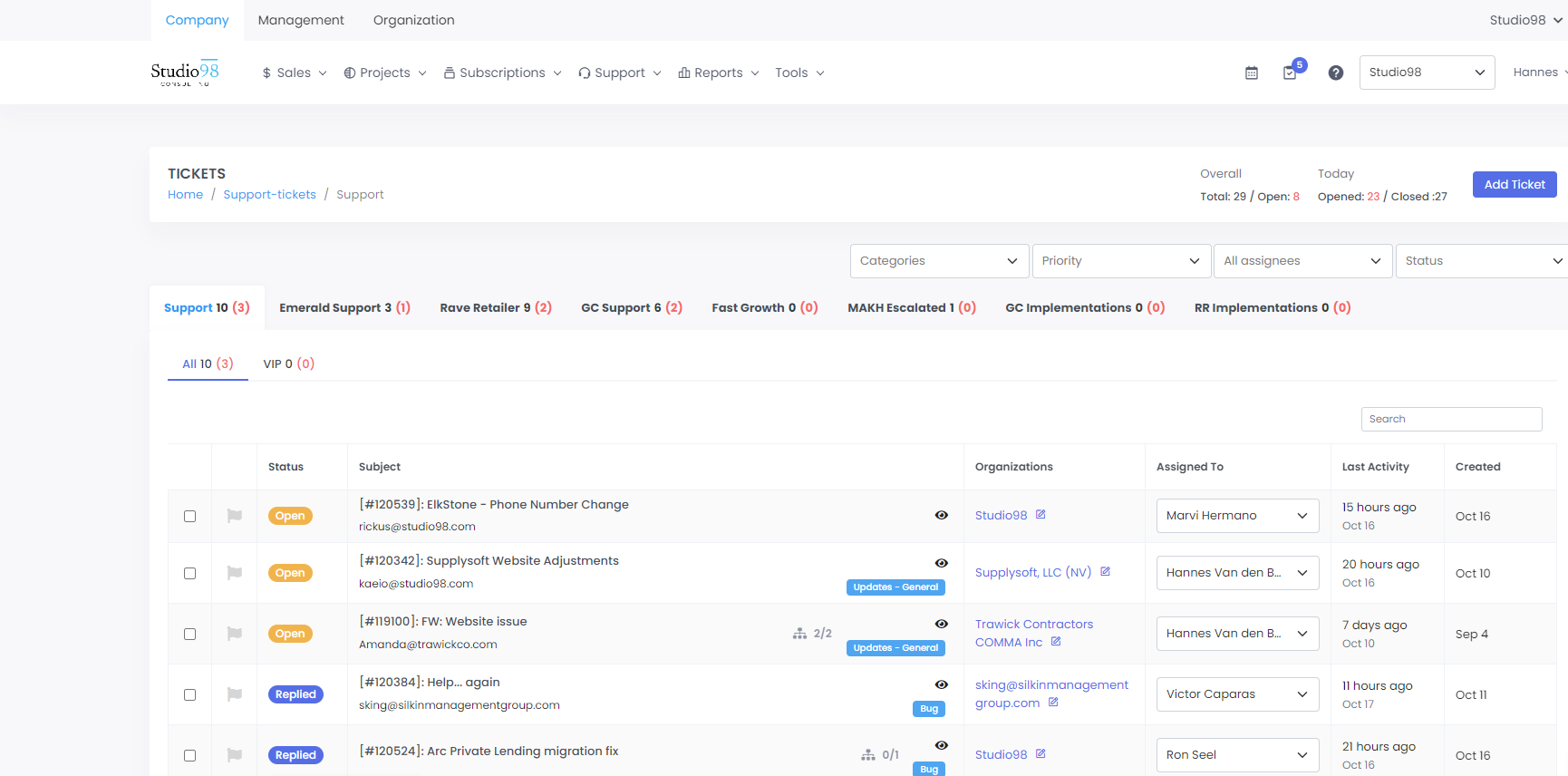Flag the ElkStone Phone Number Change ticket
Image resolution: width=1568 pixels, height=776 pixels.
click(x=235, y=516)
